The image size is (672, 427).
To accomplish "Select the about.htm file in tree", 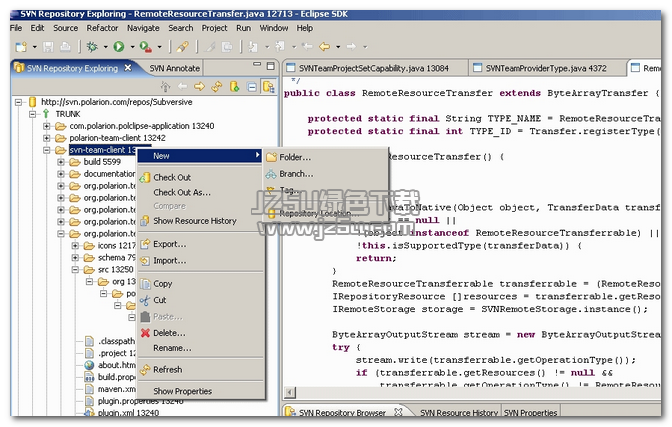I will point(117,365).
